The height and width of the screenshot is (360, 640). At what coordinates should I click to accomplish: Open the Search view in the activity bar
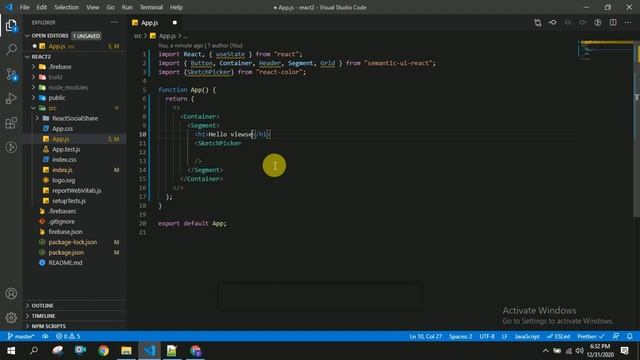tap(11, 50)
